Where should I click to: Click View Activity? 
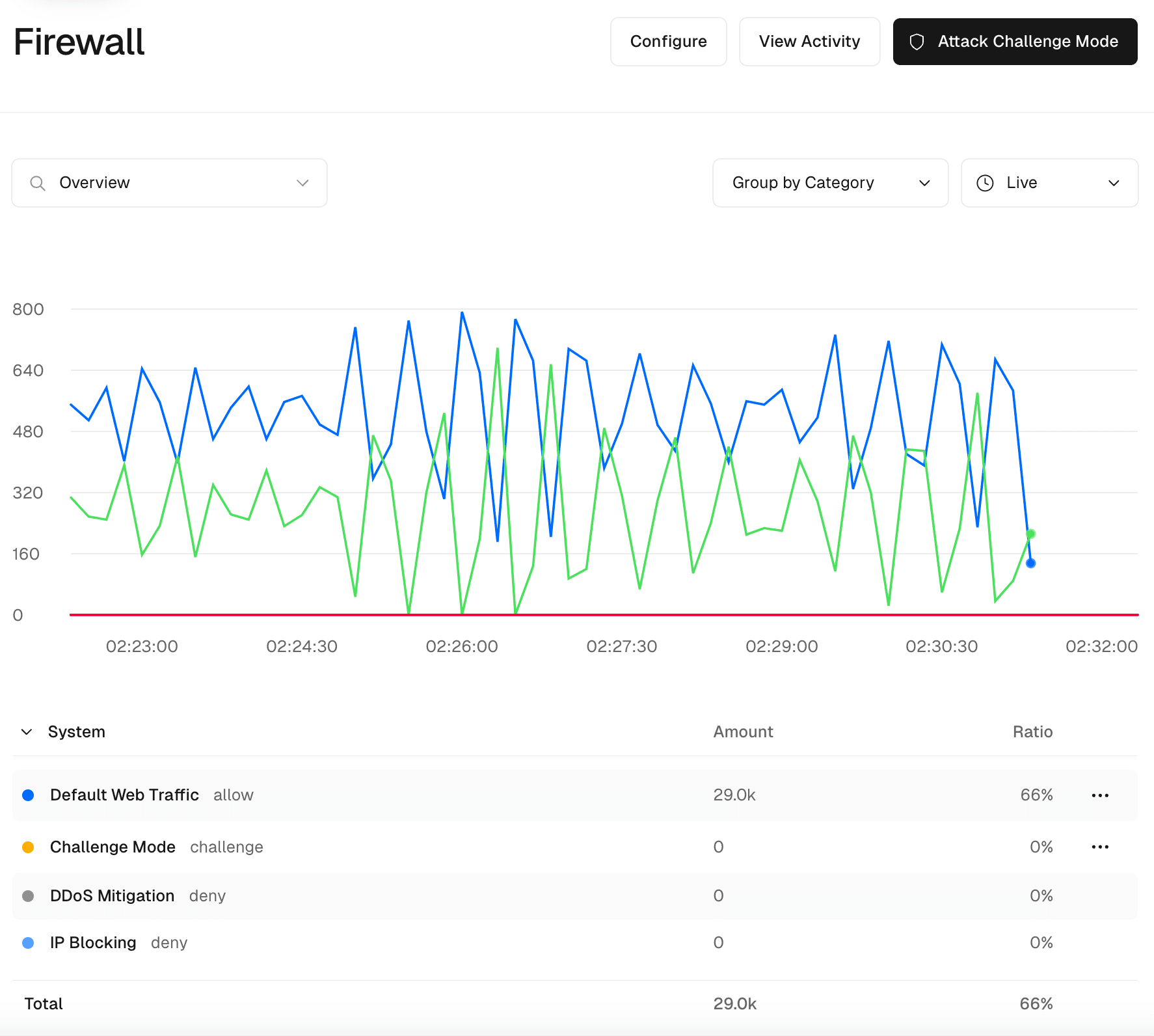click(x=809, y=41)
